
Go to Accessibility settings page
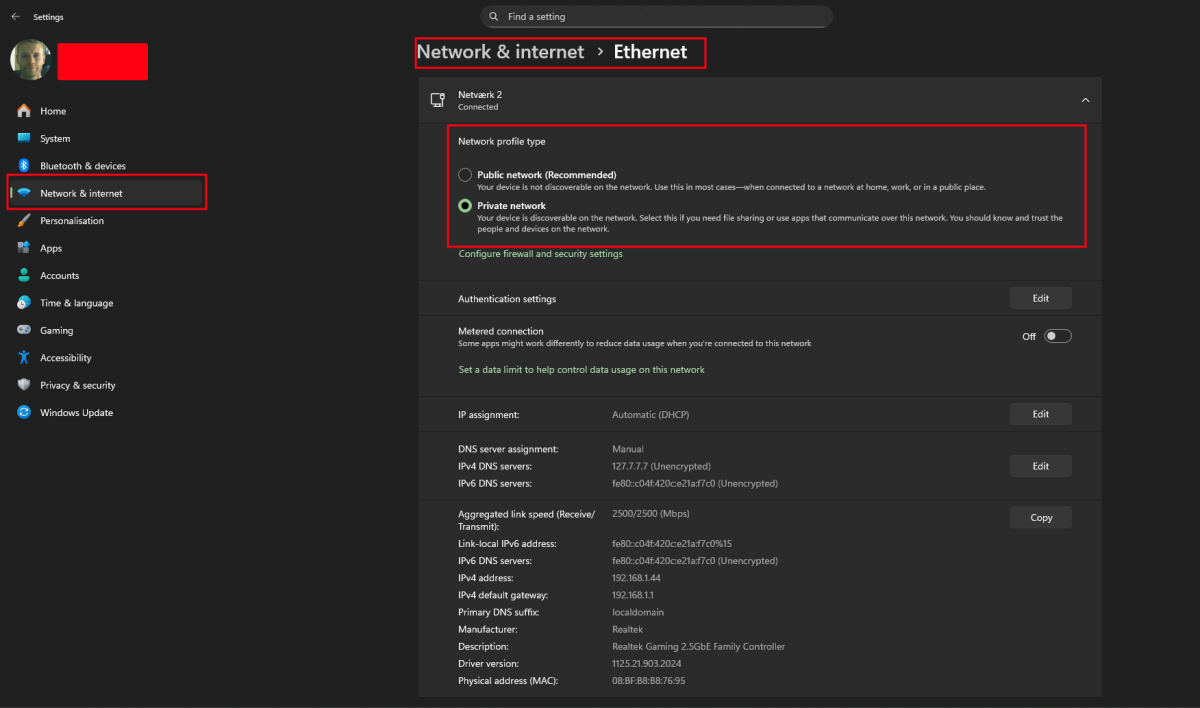pyautogui.click(x=65, y=358)
